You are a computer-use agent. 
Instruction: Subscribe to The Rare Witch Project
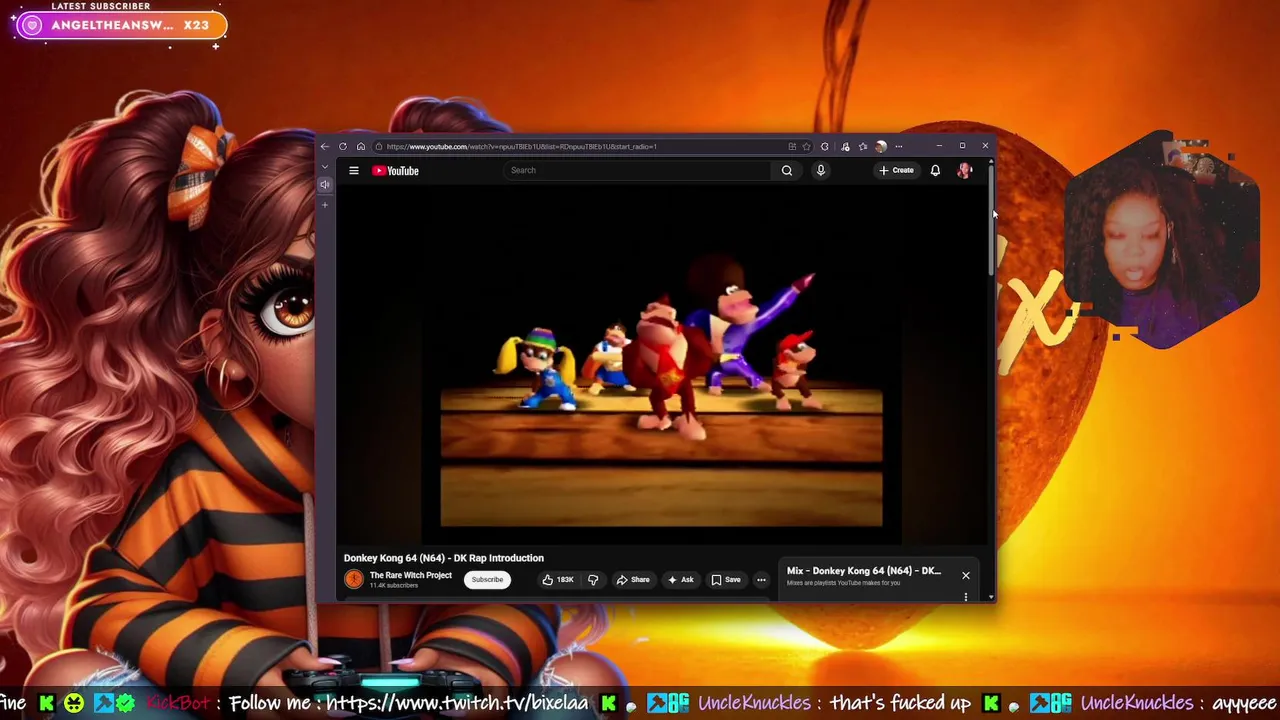pyautogui.click(x=488, y=579)
